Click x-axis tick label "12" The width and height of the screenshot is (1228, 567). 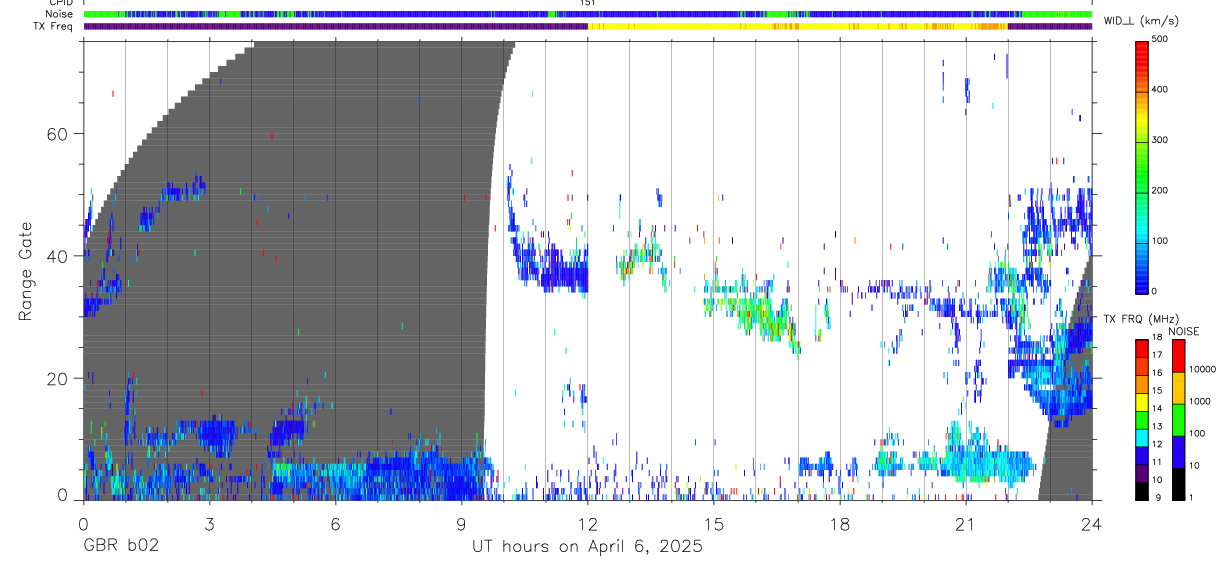(x=587, y=524)
